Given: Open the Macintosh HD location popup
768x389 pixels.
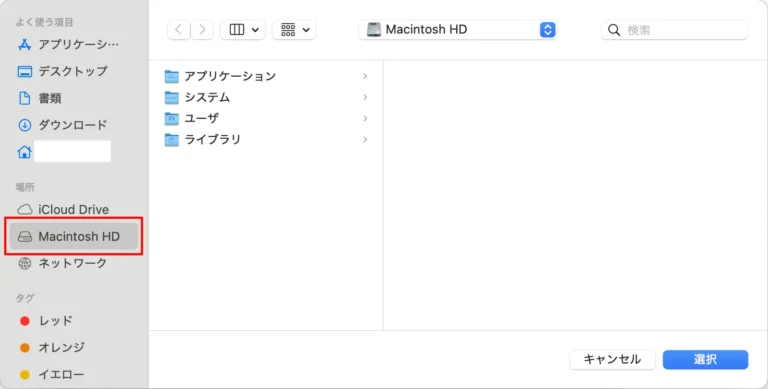Looking at the screenshot, I should click(458, 30).
